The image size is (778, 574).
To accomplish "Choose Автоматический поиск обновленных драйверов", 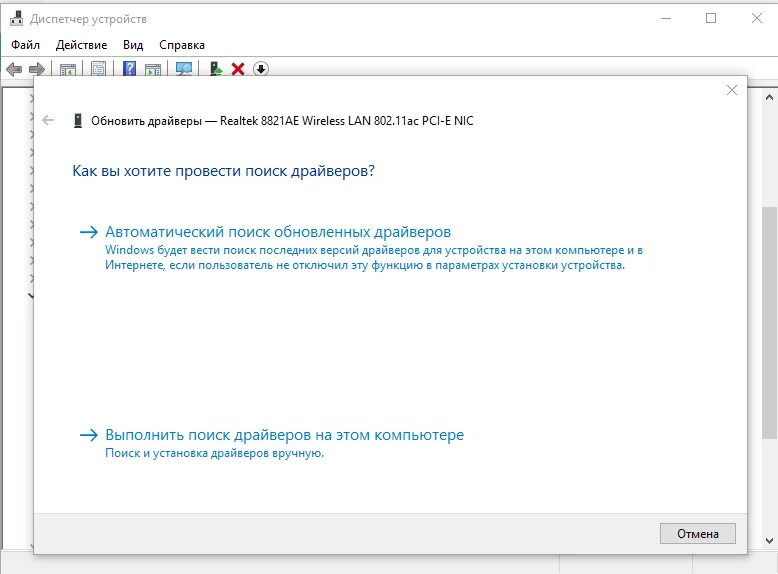I will [x=278, y=232].
